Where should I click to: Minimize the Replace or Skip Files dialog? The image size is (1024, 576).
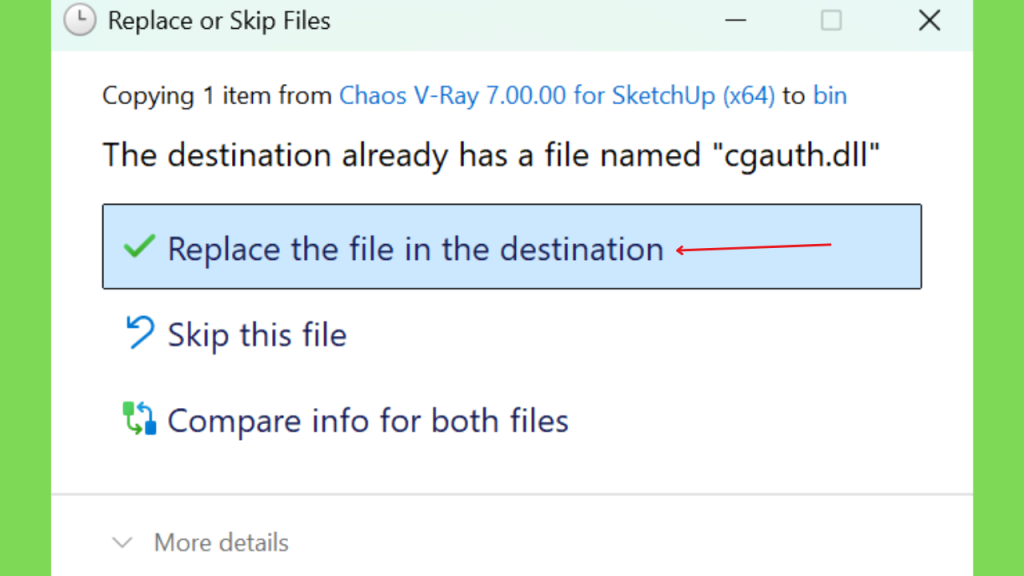point(735,20)
